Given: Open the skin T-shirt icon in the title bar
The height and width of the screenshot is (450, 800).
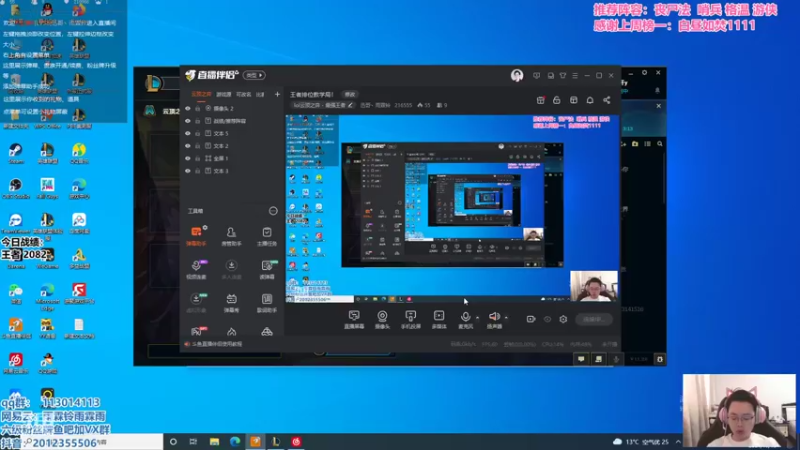Looking at the screenshot, I should click(x=563, y=76).
